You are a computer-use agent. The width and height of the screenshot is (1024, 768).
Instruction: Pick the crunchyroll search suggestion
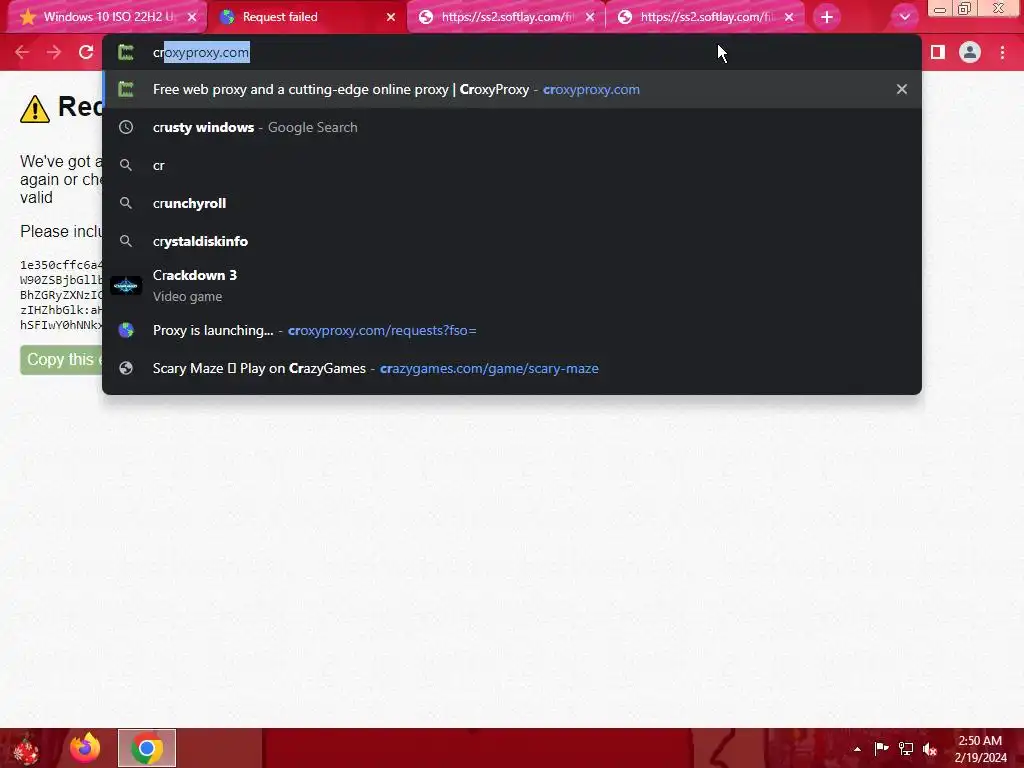(x=512, y=203)
